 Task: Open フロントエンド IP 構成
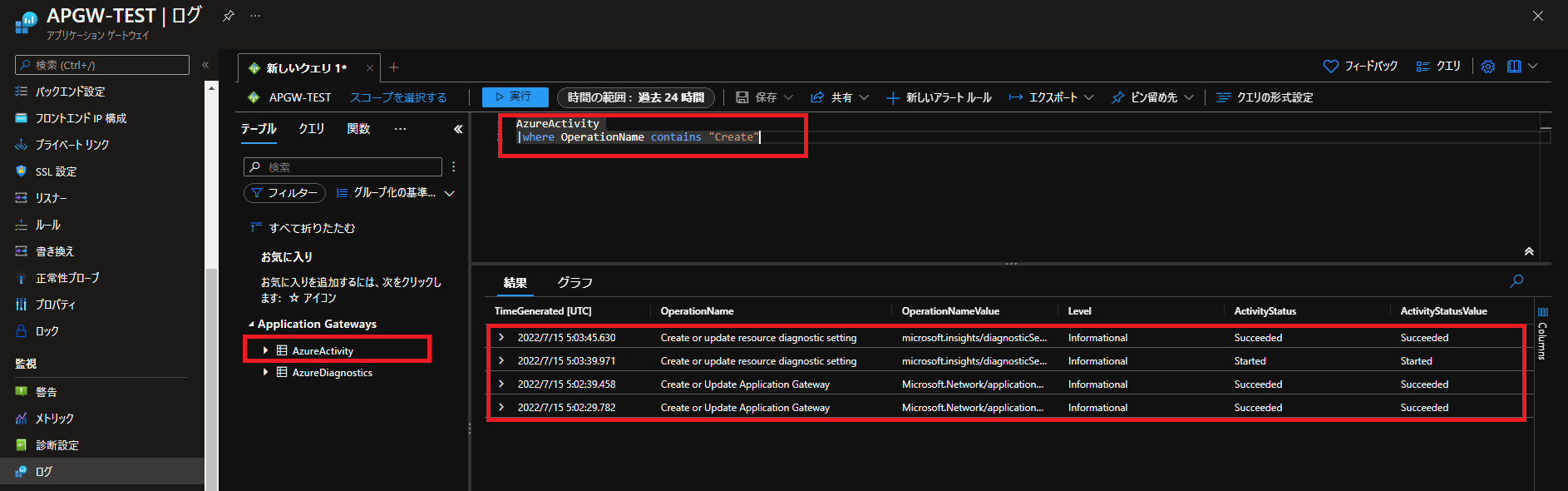(x=81, y=118)
